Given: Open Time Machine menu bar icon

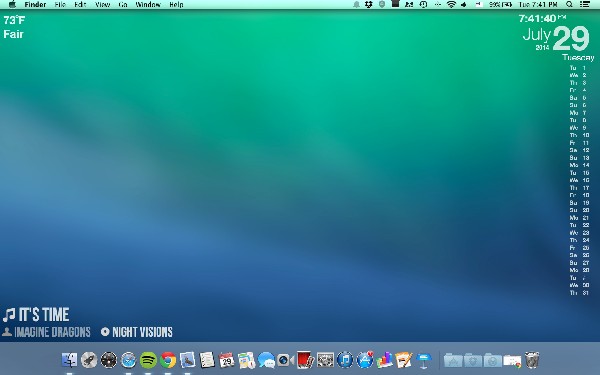Looking at the screenshot, I should [x=423, y=5].
